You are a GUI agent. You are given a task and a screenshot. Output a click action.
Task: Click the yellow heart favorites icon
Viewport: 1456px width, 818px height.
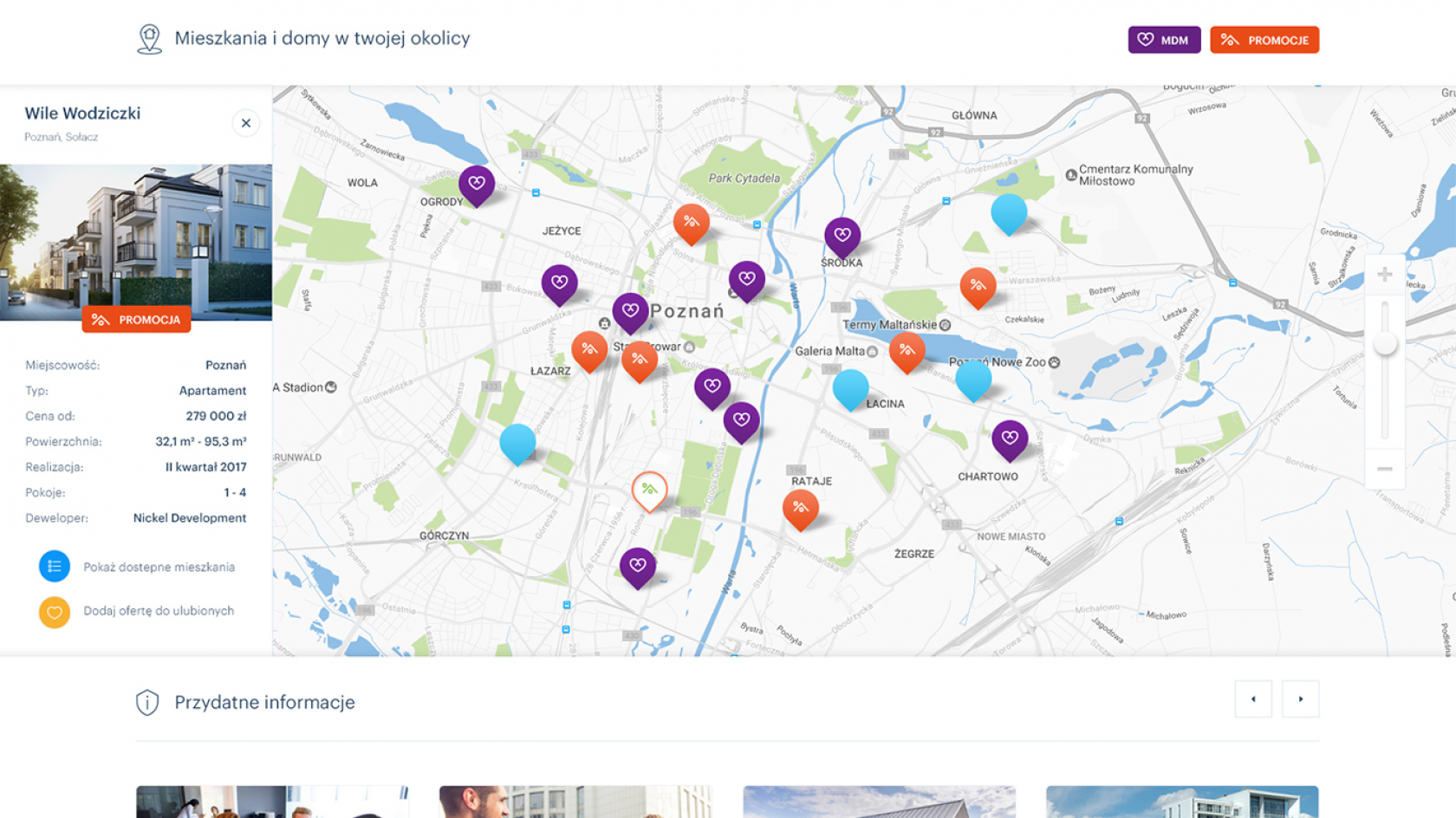(x=54, y=612)
